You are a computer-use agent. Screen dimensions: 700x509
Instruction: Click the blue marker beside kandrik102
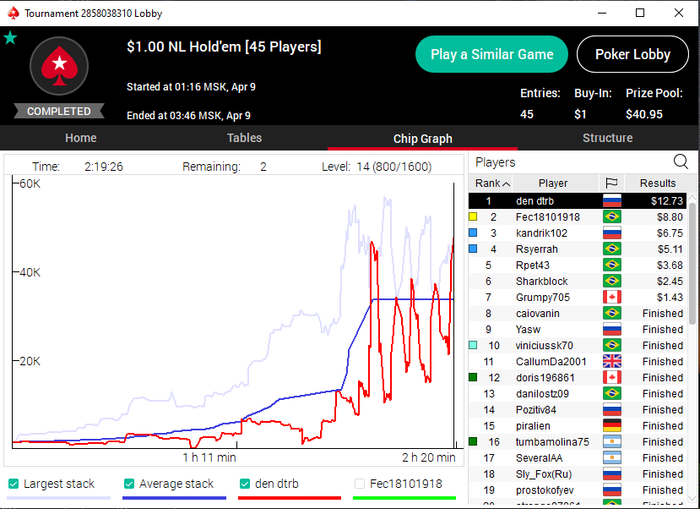[x=473, y=233]
